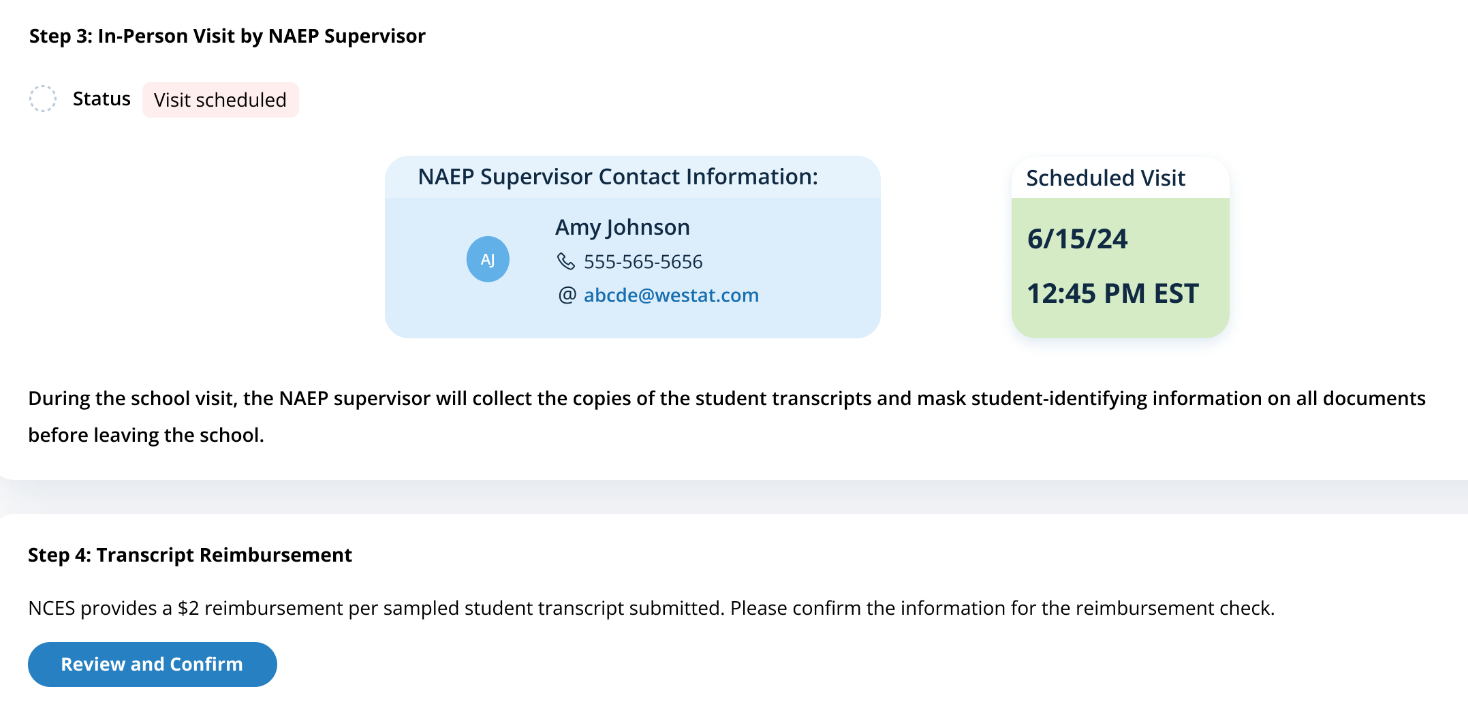
Task: Click the Status label text
Action: pyautogui.click(x=102, y=99)
